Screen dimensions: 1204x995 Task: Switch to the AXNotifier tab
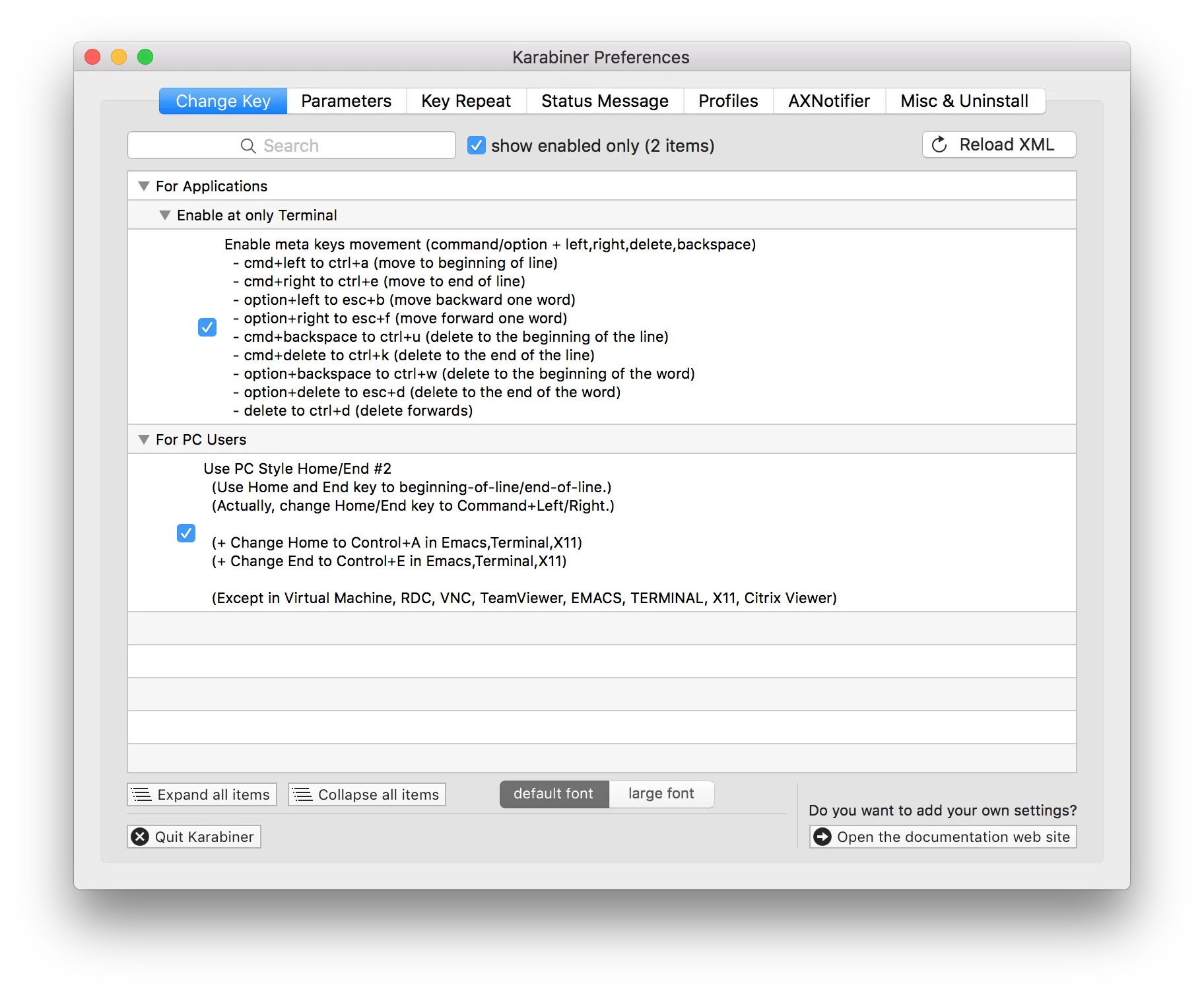click(x=829, y=101)
